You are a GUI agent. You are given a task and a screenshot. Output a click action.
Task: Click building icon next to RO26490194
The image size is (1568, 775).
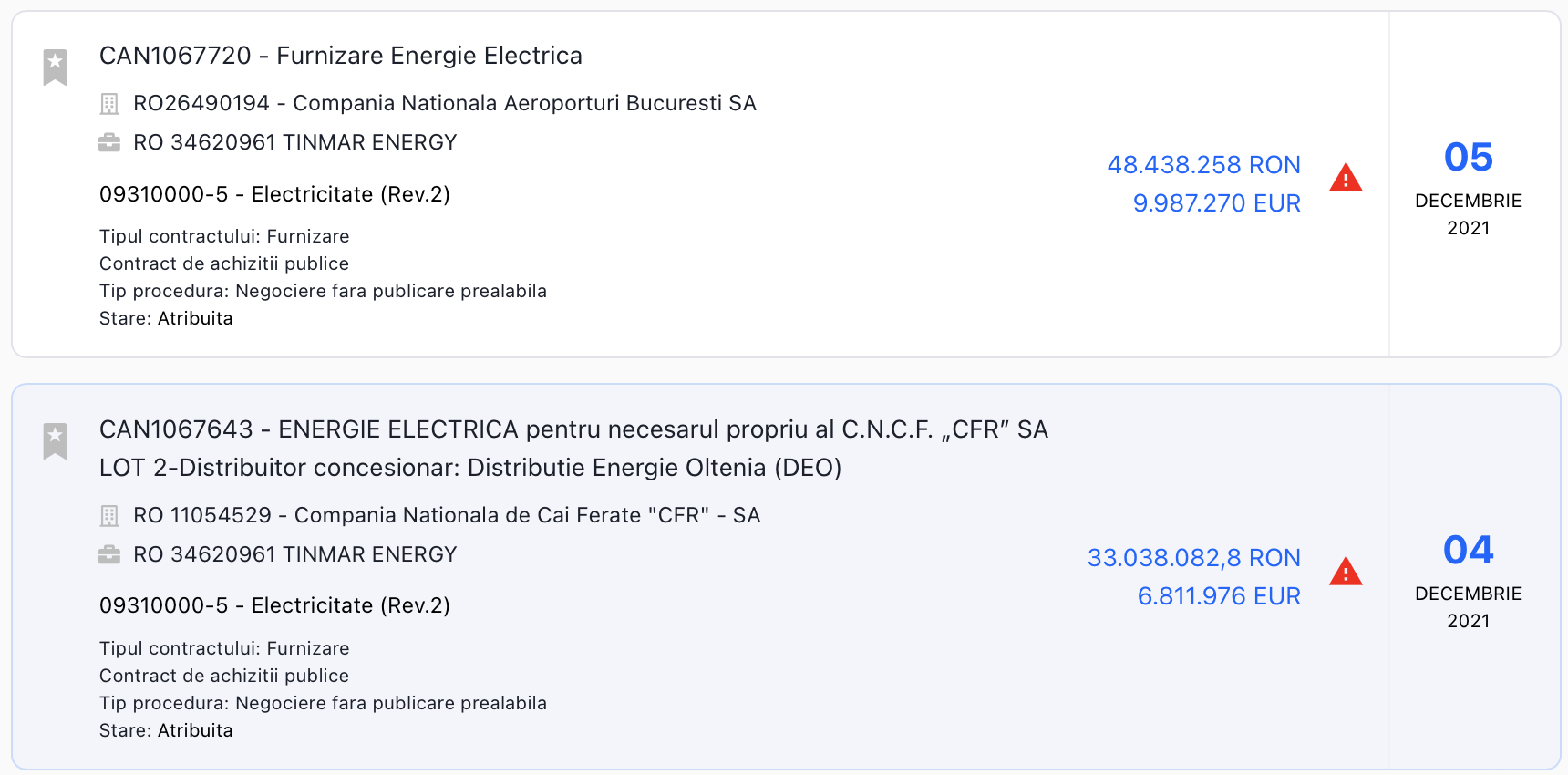coord(109,104)
